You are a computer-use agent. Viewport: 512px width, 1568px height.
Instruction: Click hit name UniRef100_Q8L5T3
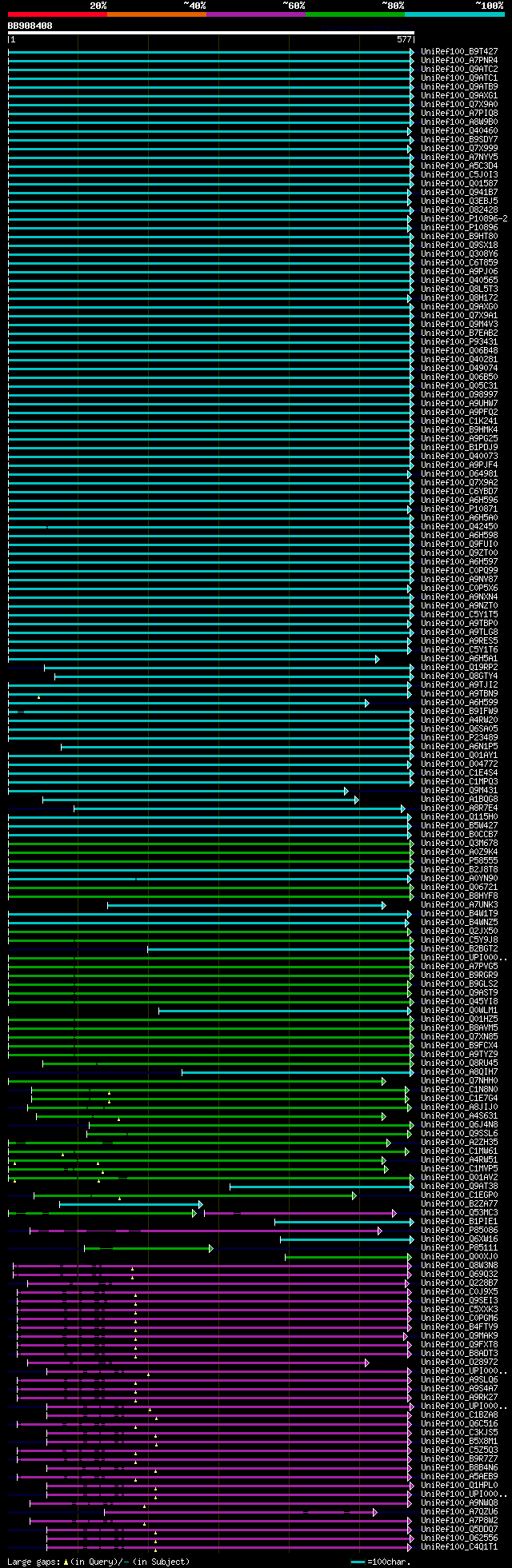[459, 289]
